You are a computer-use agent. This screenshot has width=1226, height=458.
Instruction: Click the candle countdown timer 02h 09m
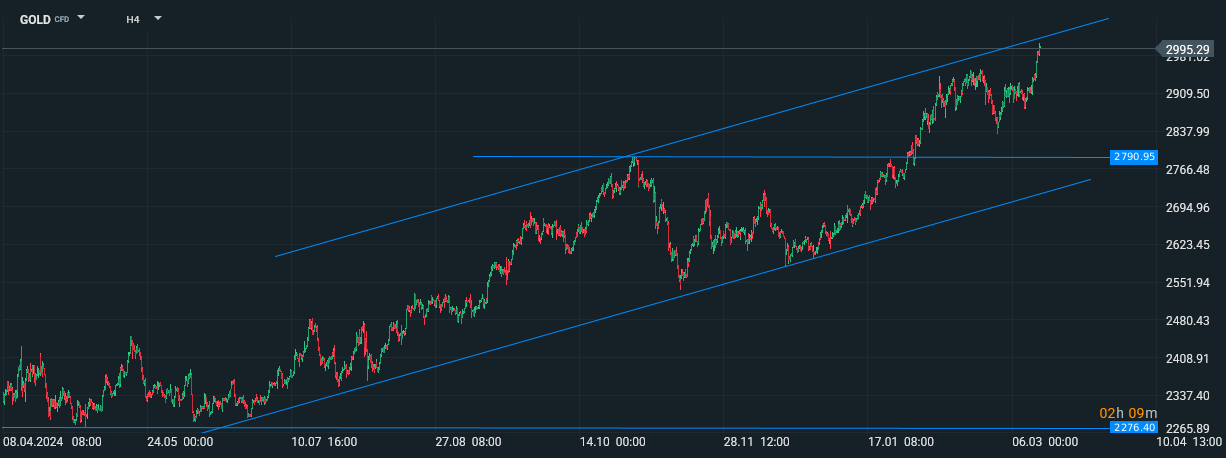(x=1128, y=413)
